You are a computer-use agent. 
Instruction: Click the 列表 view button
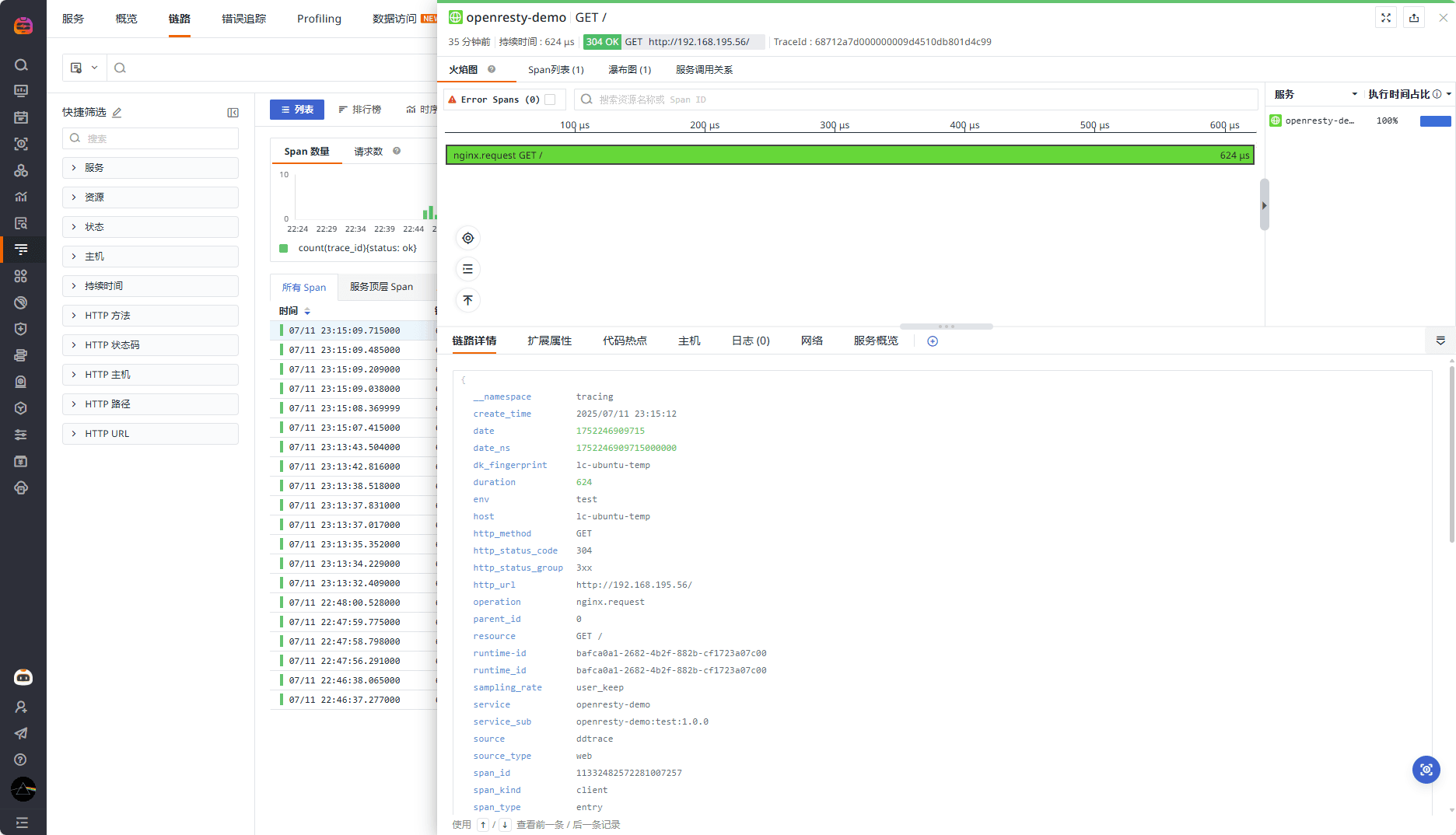[x=297, y=110]
